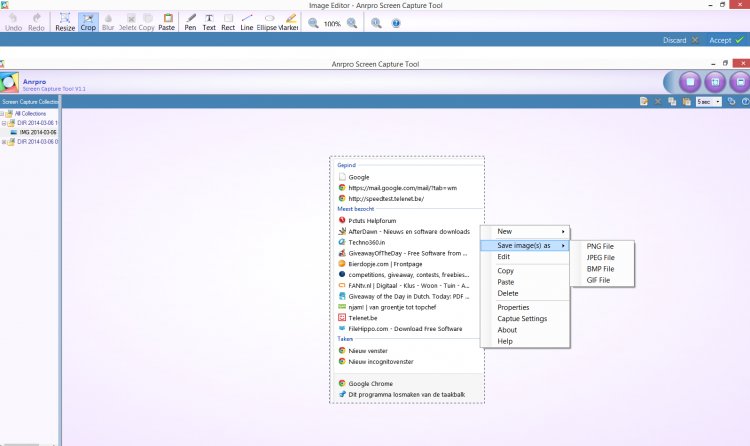Viewport: 750px width, 446px height.
Task: Choose PNG File from the submenu
Action: [x=600, y=245]
